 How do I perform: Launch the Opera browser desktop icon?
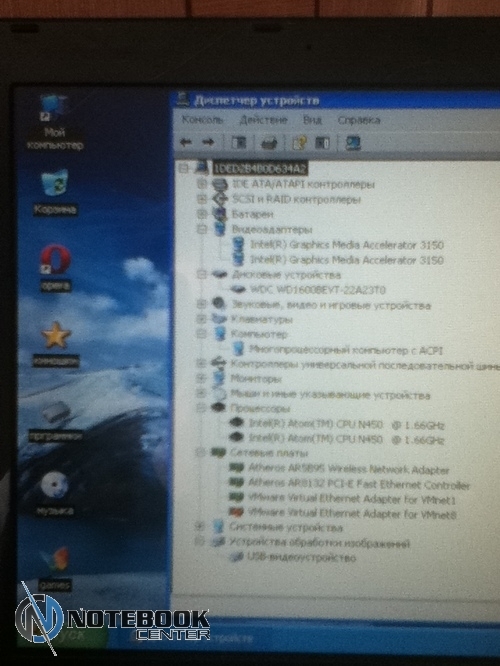point(55,267)
